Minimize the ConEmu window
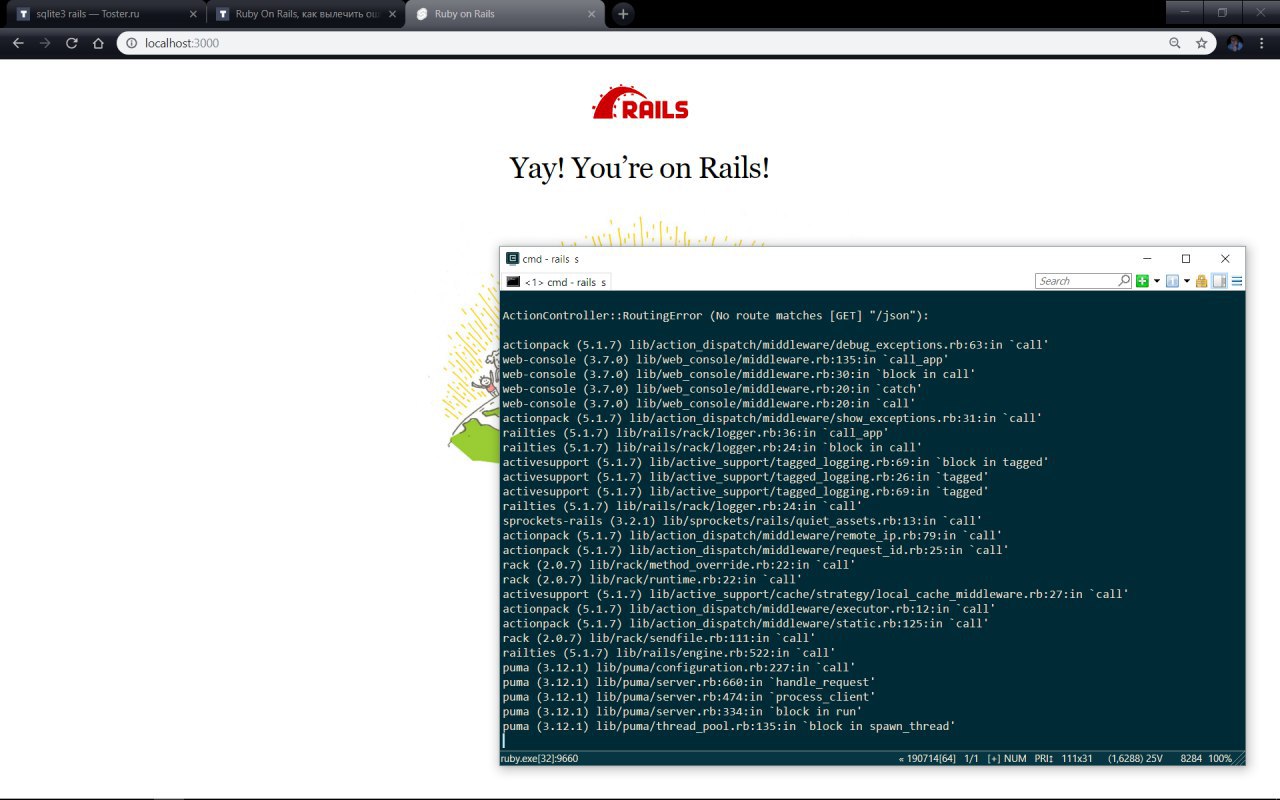The width and height of the screenshot is (1280, 800). (x=1147, y=258)
